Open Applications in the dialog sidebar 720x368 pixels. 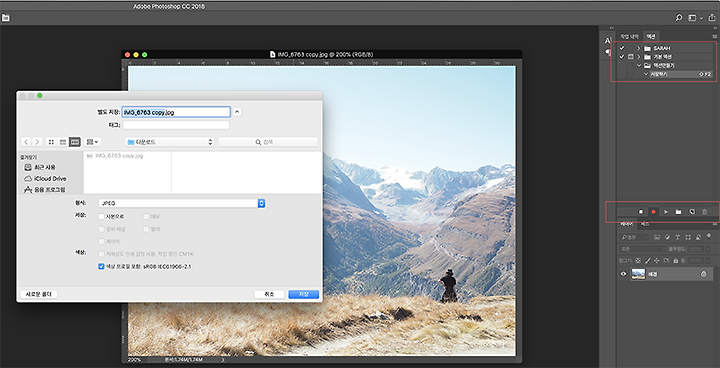click(45, 189)
